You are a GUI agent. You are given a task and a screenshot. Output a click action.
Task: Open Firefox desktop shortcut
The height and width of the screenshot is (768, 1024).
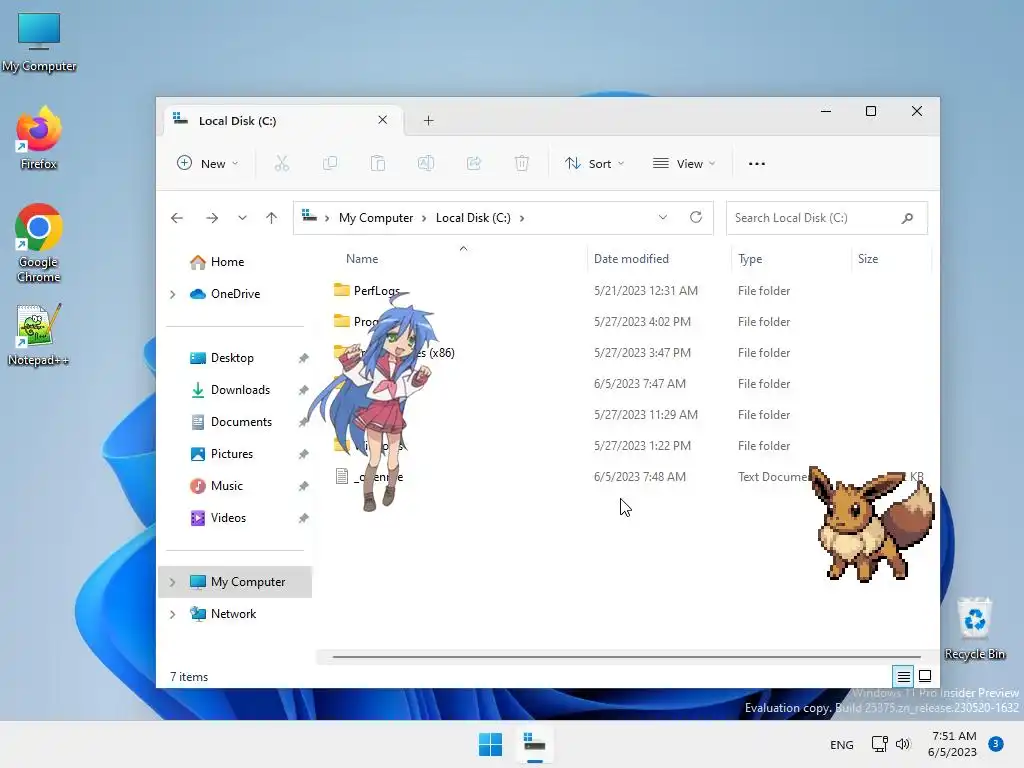click(39, 138)
